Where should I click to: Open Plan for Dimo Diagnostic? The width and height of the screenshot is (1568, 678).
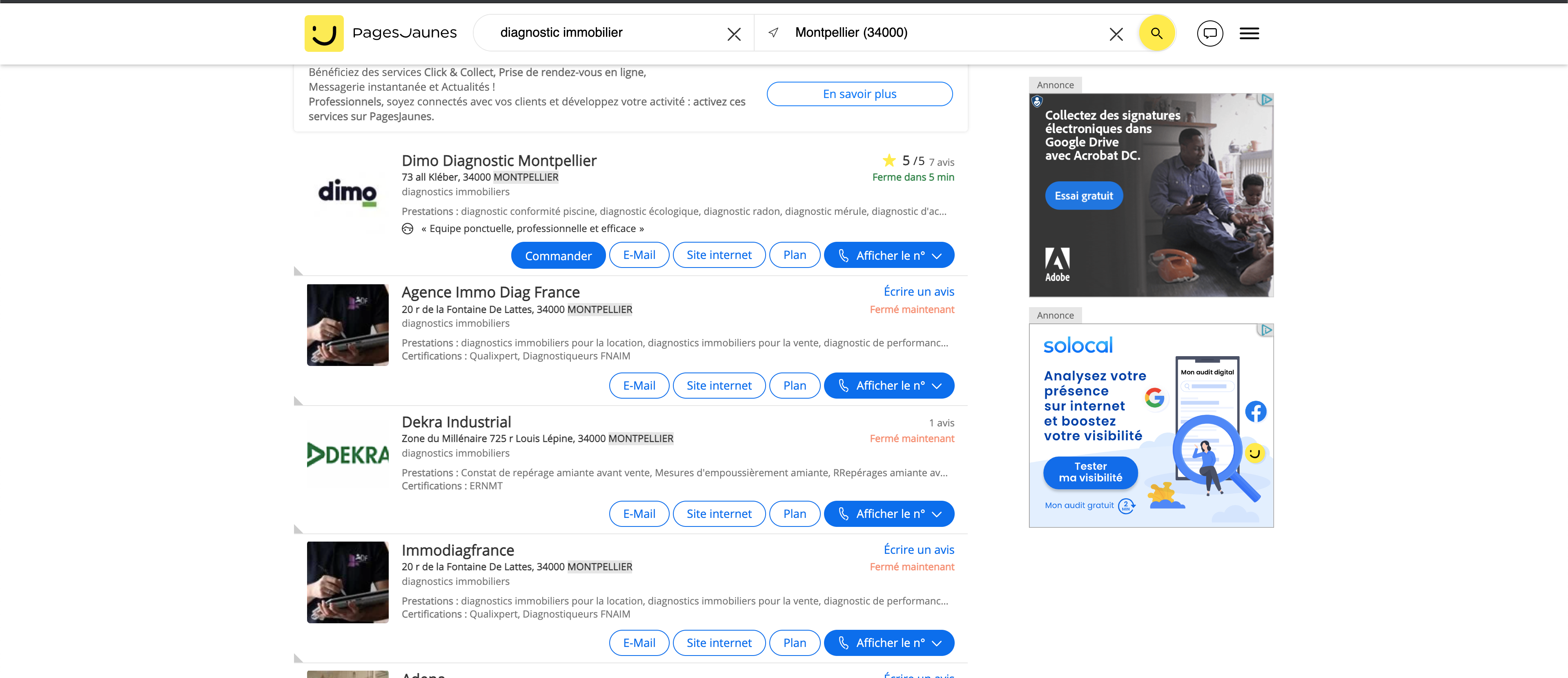coord(794,255)
